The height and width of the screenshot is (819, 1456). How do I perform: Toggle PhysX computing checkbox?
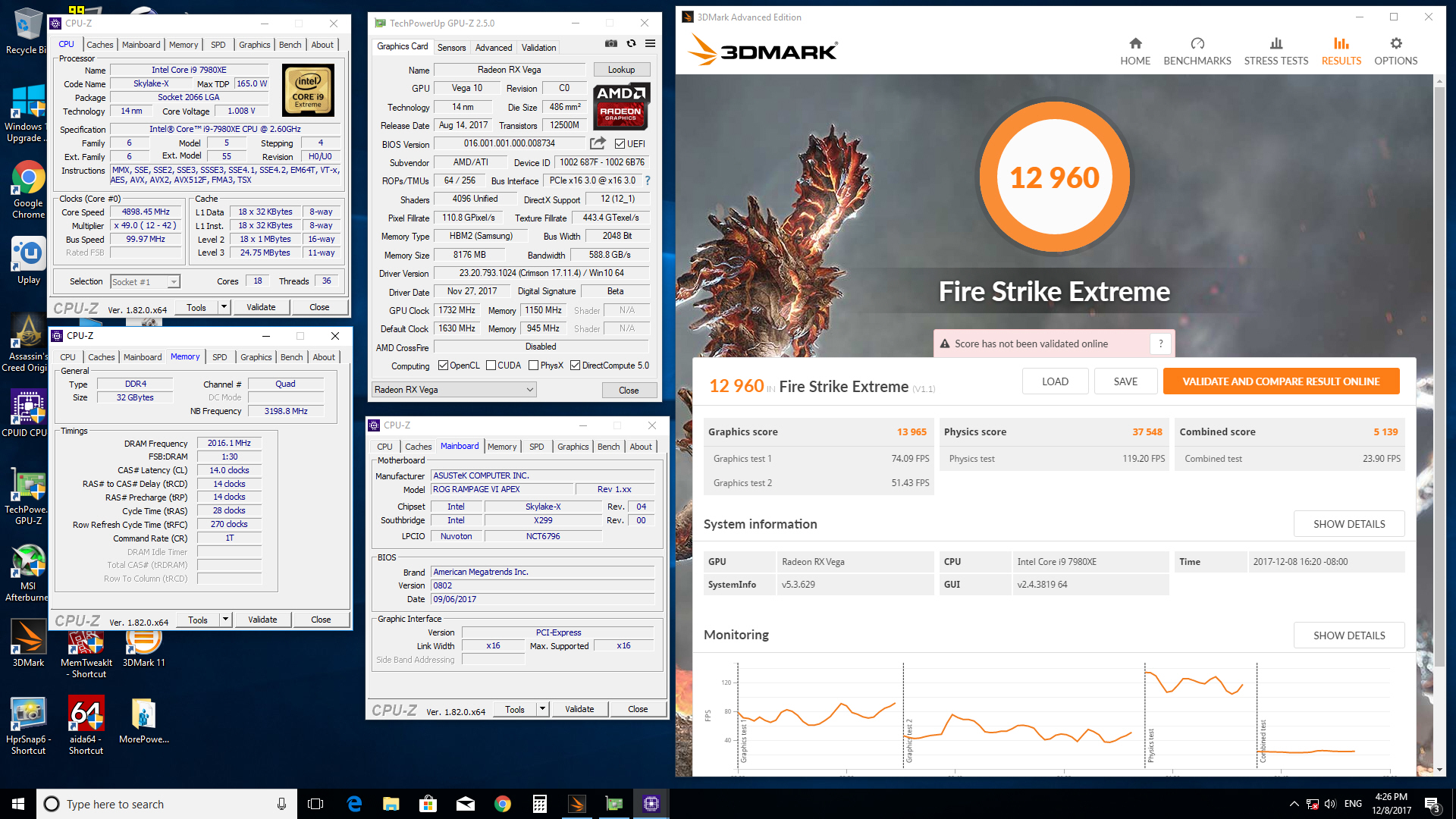click(x=534, y=366)
